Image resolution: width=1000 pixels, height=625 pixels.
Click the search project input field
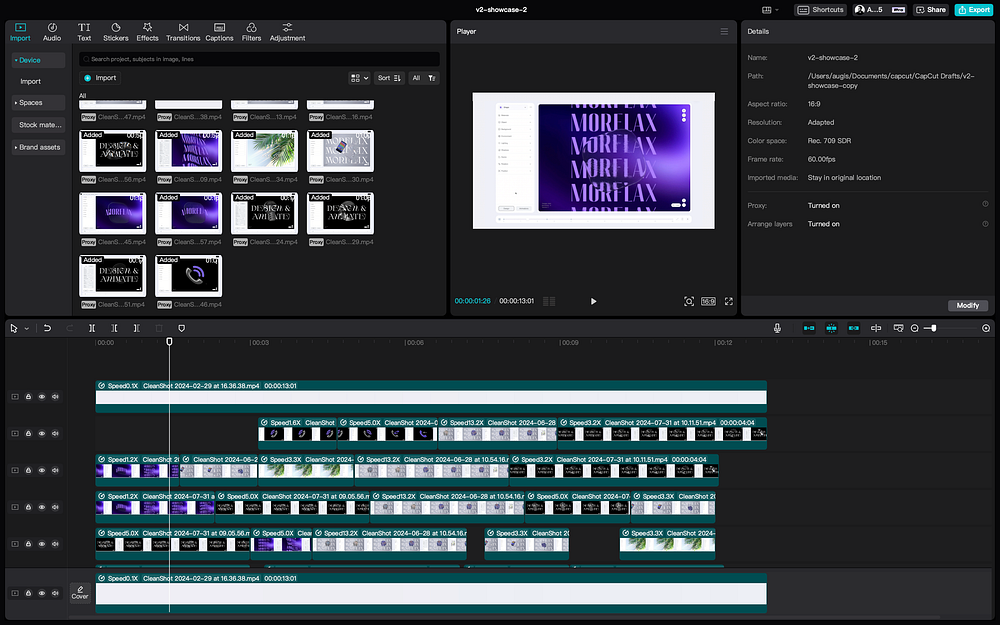[x=260, y=59]
